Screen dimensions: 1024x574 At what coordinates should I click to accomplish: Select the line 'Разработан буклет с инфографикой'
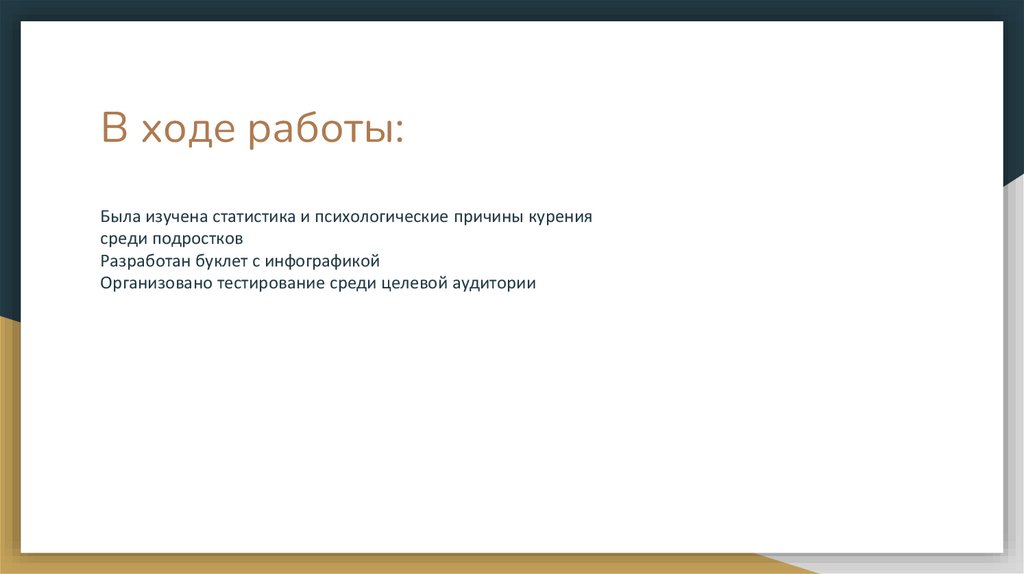(x=240, y=261)
